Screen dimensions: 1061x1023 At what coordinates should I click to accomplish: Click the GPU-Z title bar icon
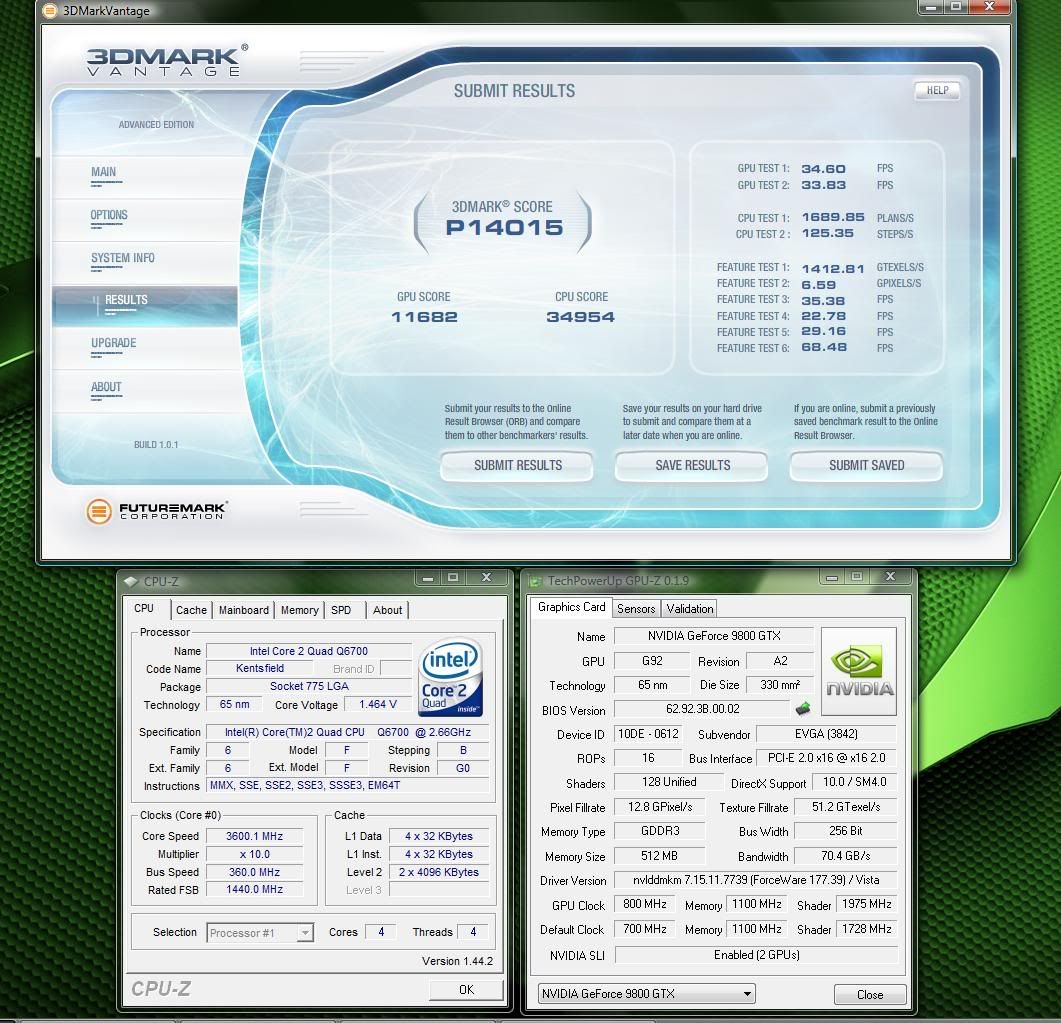536,581
